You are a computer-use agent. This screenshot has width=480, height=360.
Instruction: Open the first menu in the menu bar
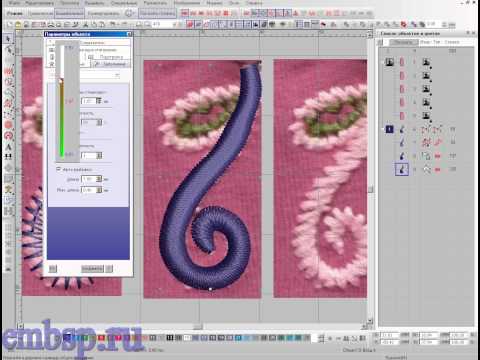pyautogui.click(x=14, y=3)
